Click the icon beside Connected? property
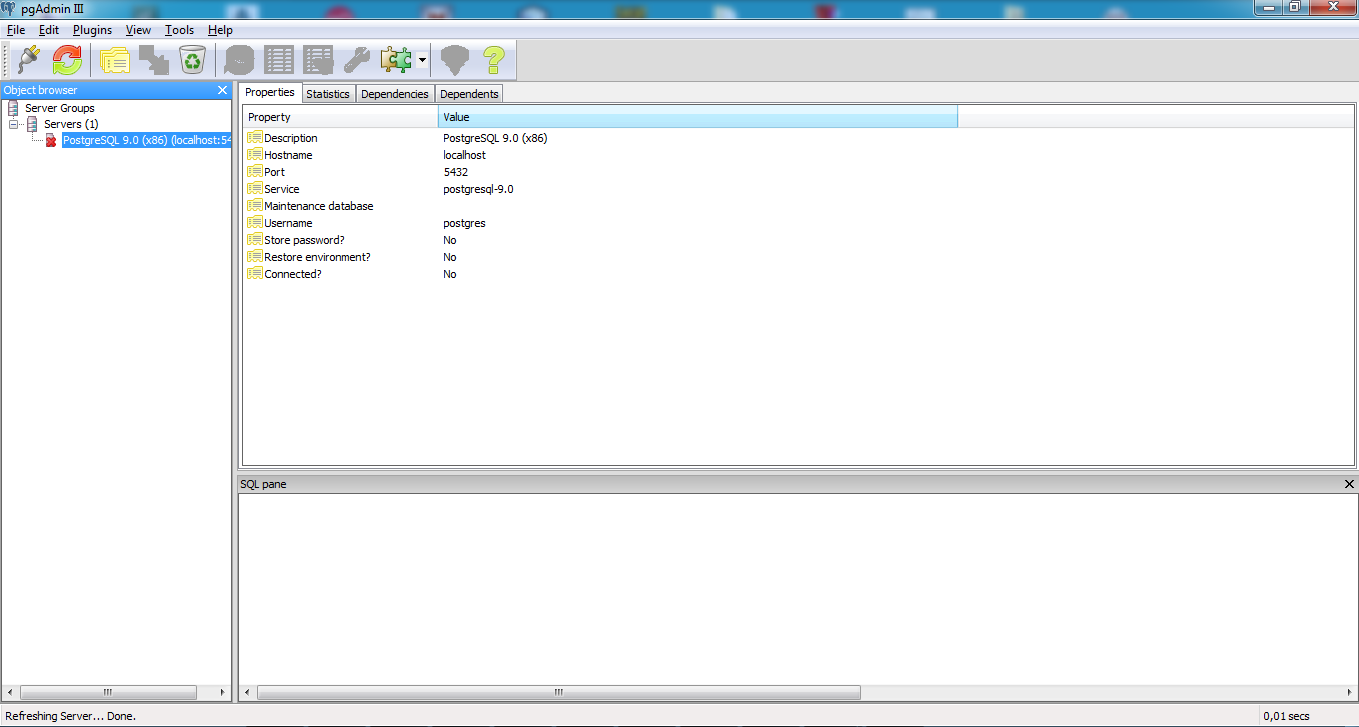The height and width of the screenshot is (727, 1359). coord(255,274)
